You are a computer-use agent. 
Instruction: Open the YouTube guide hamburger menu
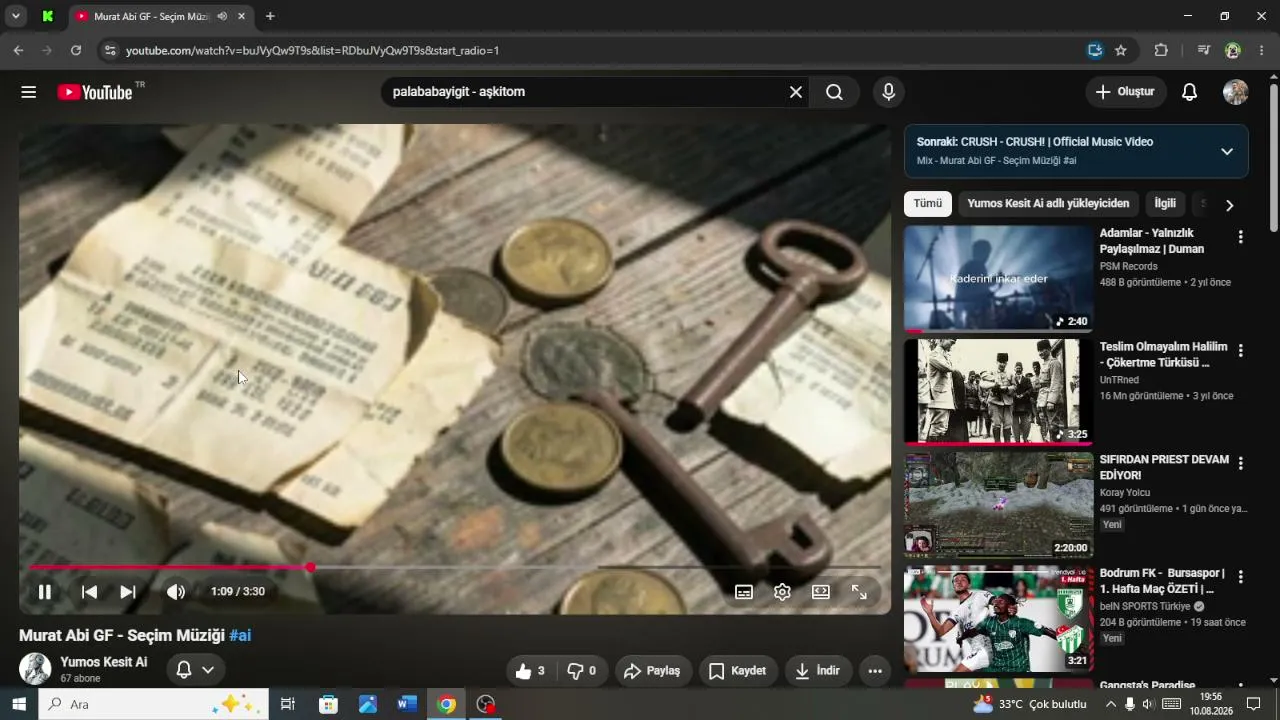coord(28,92)
